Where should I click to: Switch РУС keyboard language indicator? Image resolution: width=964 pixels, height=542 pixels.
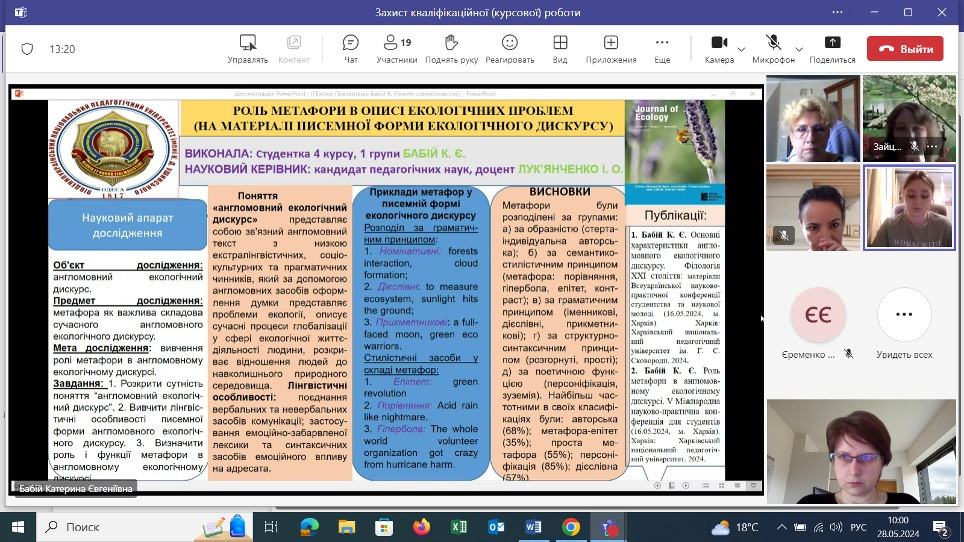858,527
